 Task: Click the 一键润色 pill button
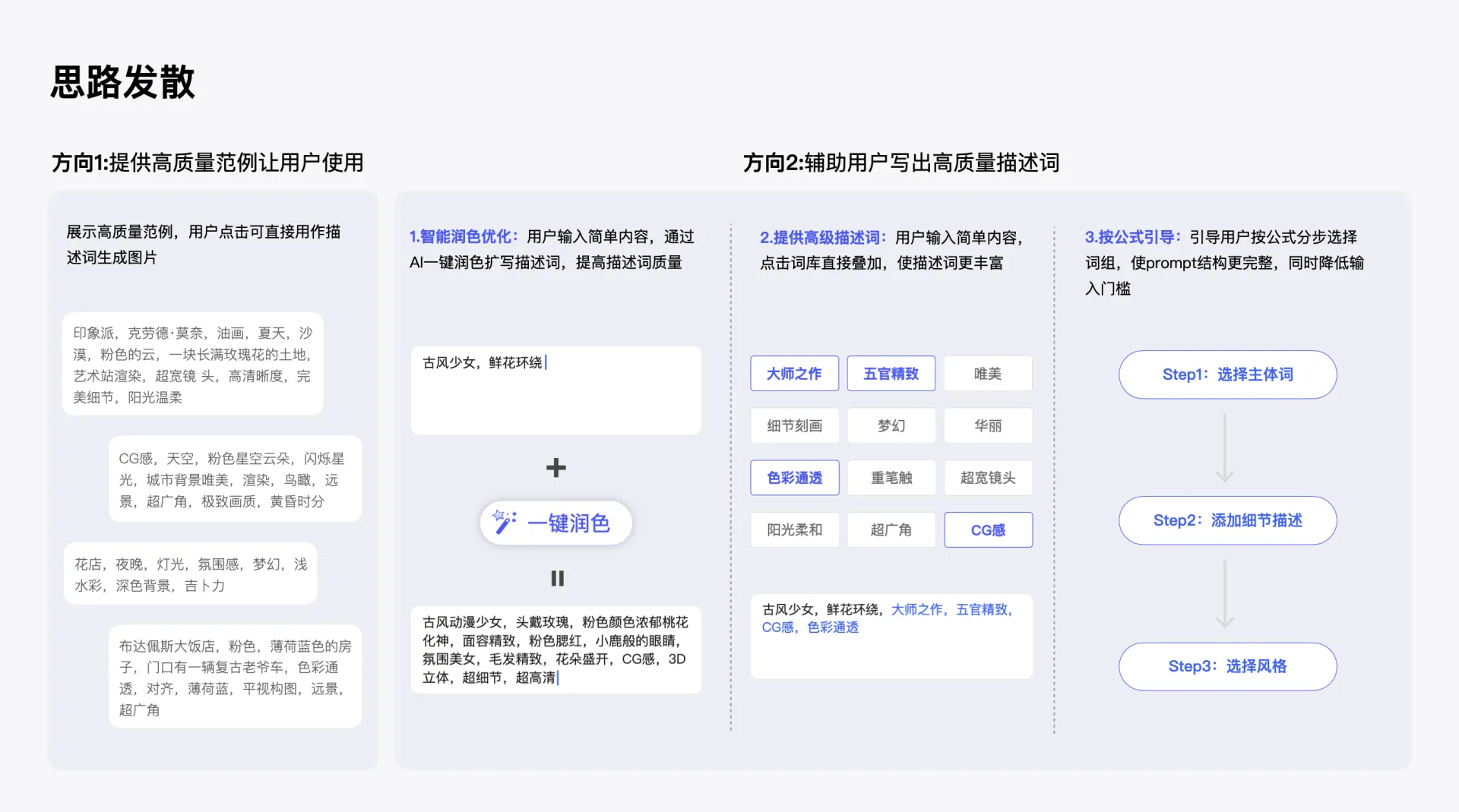pyautogui.click(x=555, y=523)
